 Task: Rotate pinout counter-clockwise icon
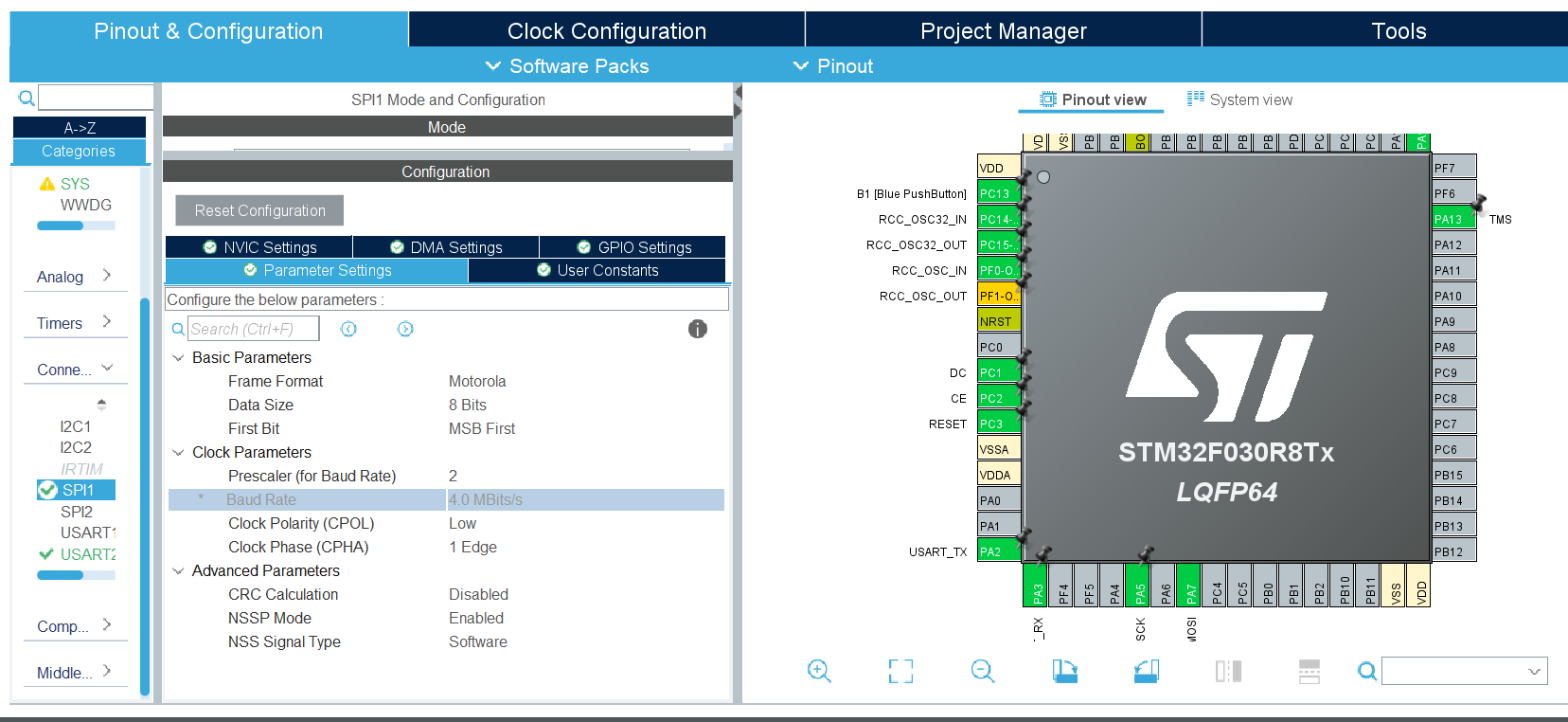coord(1147,672)
